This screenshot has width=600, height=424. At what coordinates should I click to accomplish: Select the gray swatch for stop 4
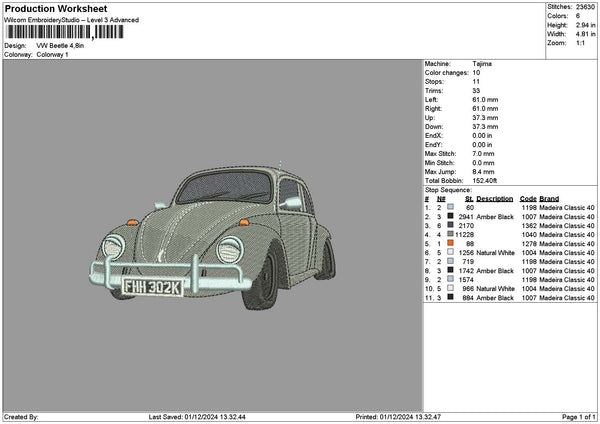click(450, 234)
